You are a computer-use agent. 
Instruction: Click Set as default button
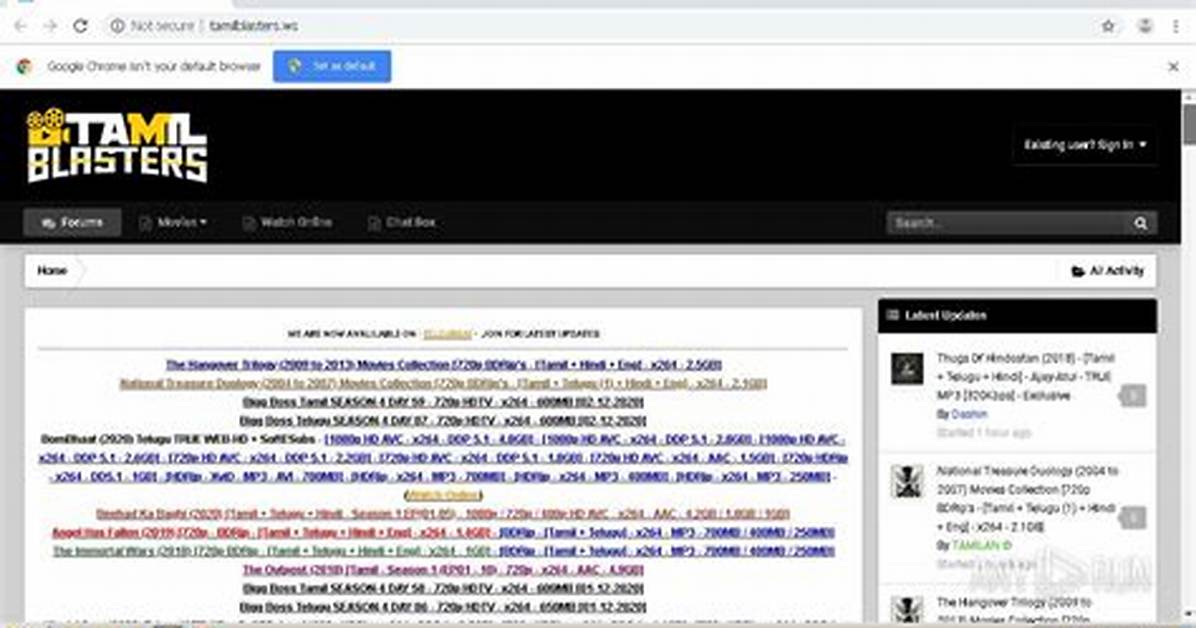(x=332, y=66)
